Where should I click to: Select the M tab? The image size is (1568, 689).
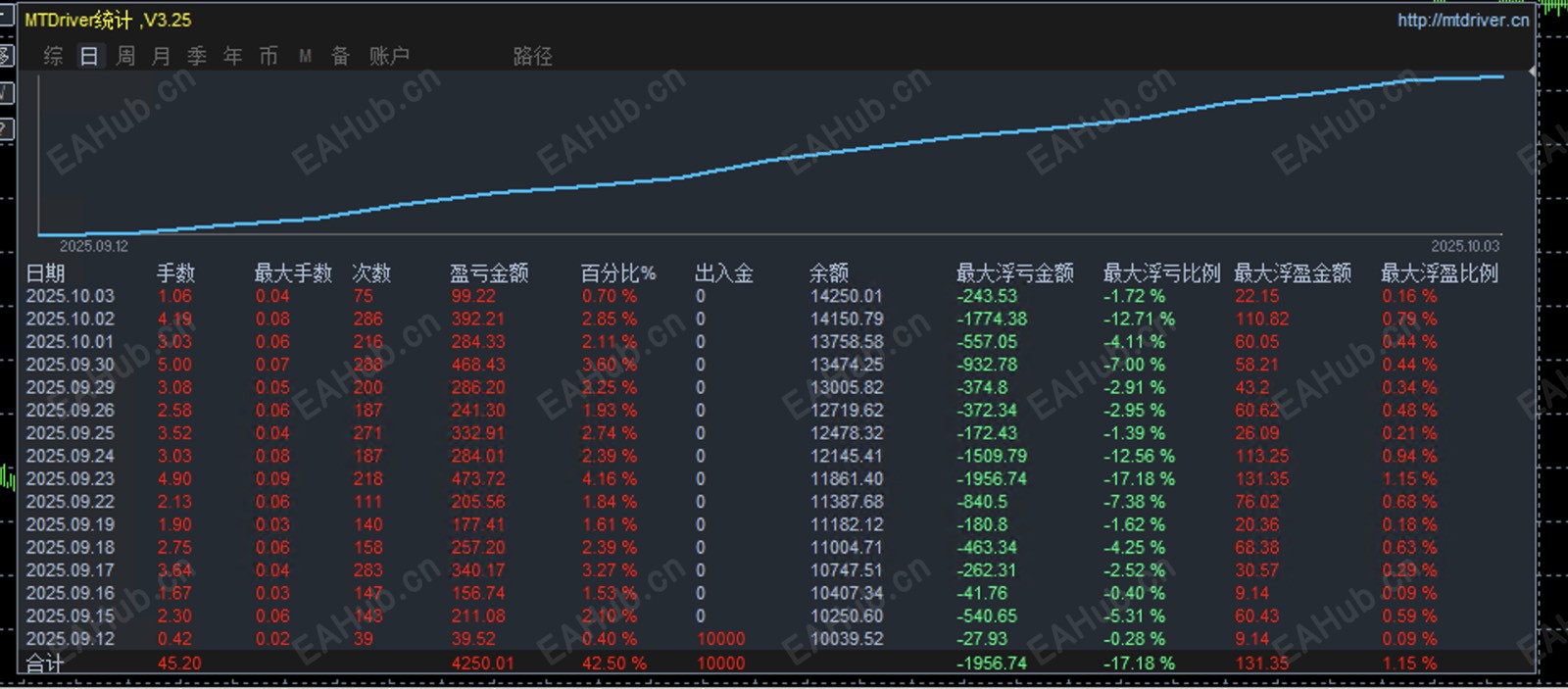(x=305, y=56)
